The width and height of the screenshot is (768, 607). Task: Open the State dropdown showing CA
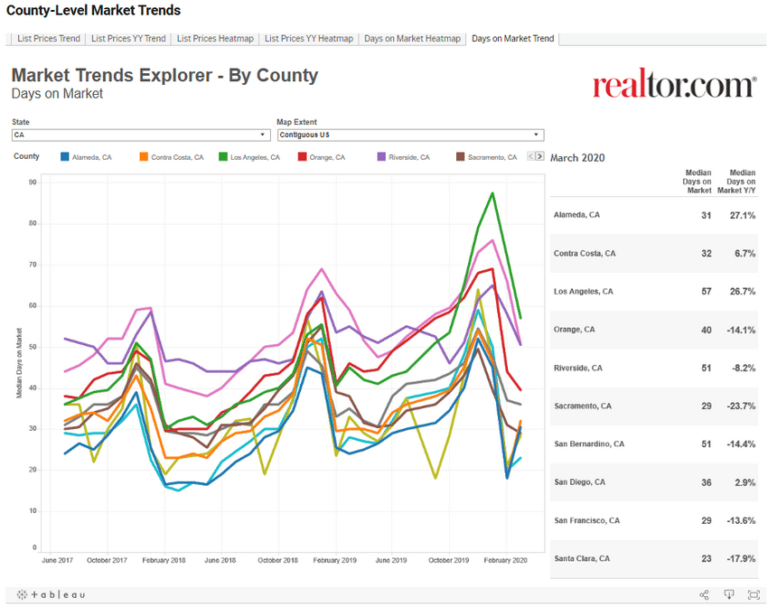[141, 135]
